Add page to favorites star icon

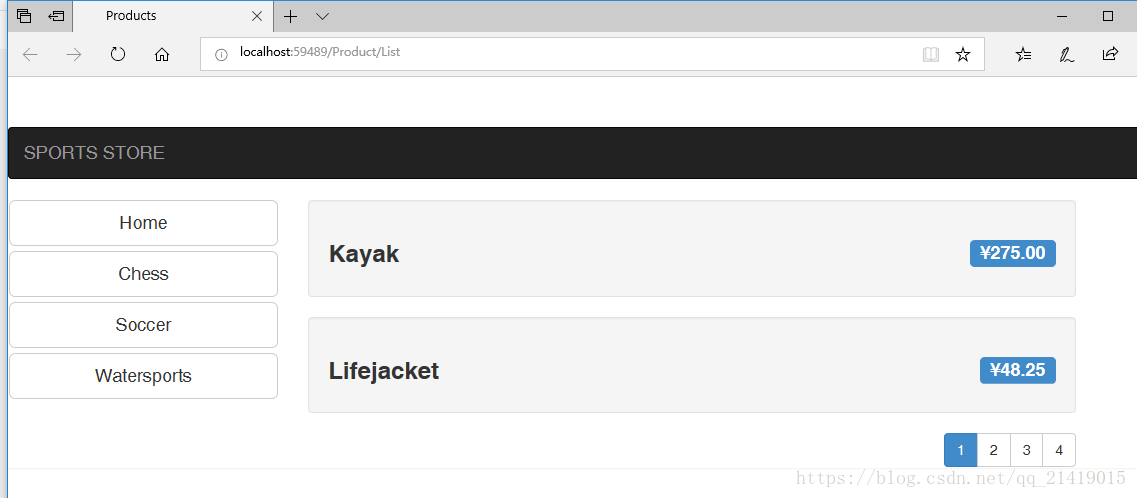[x=963, y=54]
